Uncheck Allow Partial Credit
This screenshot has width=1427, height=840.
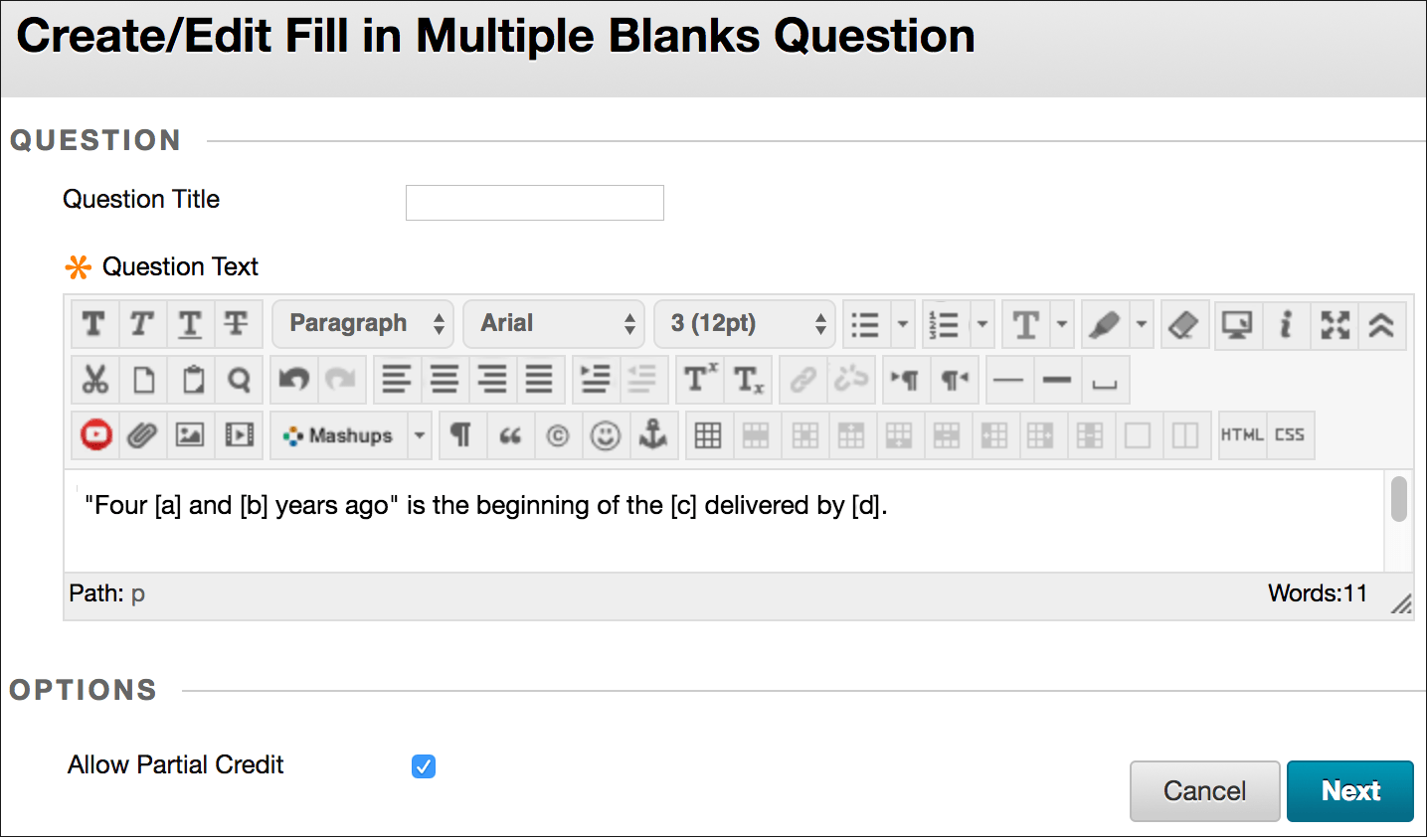tap(424, 766)
